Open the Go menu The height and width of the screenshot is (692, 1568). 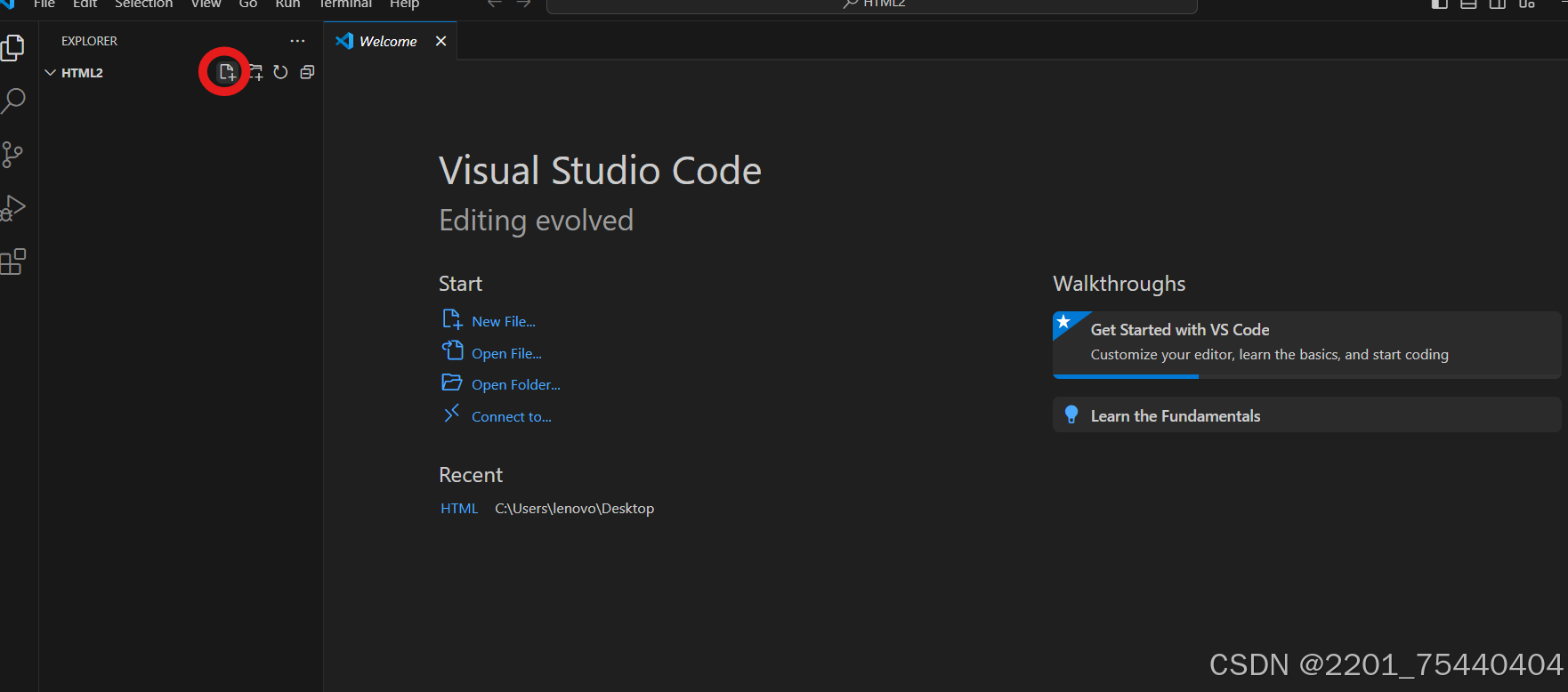[x=248, y=4]
